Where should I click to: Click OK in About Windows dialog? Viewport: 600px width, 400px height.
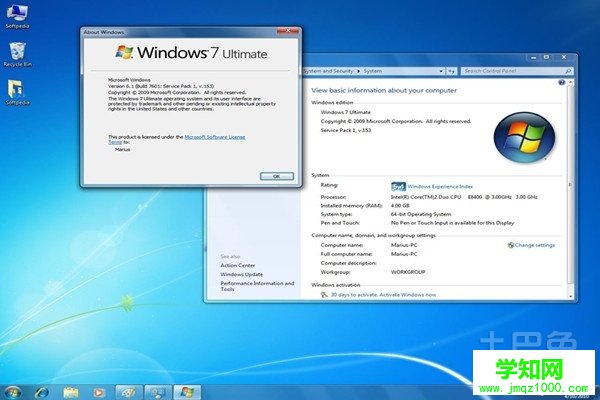[277, 176]
